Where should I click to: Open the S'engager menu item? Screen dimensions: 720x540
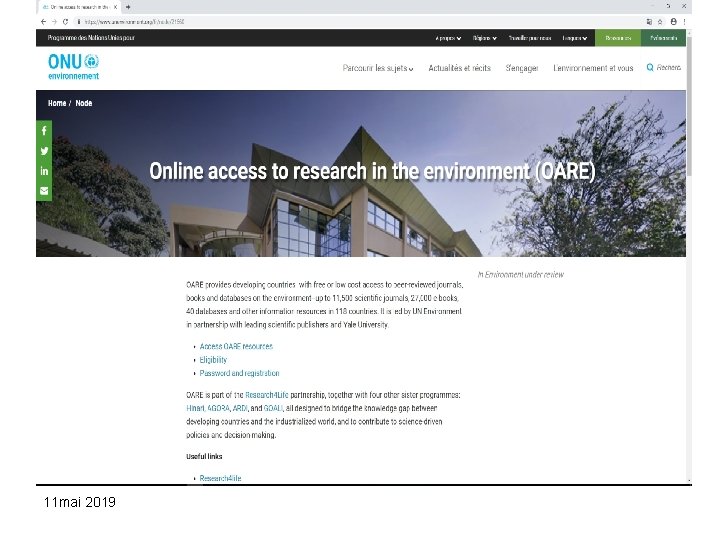pos(522,68)
